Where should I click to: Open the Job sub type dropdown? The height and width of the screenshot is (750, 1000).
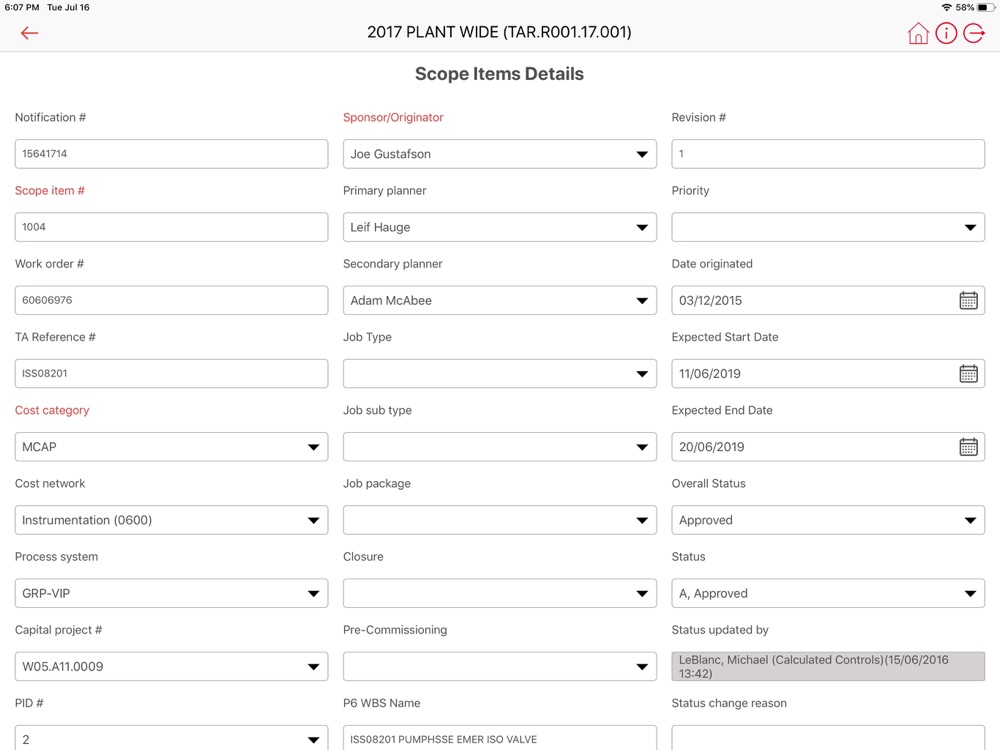pyautogui.click(x=499, y=447)
